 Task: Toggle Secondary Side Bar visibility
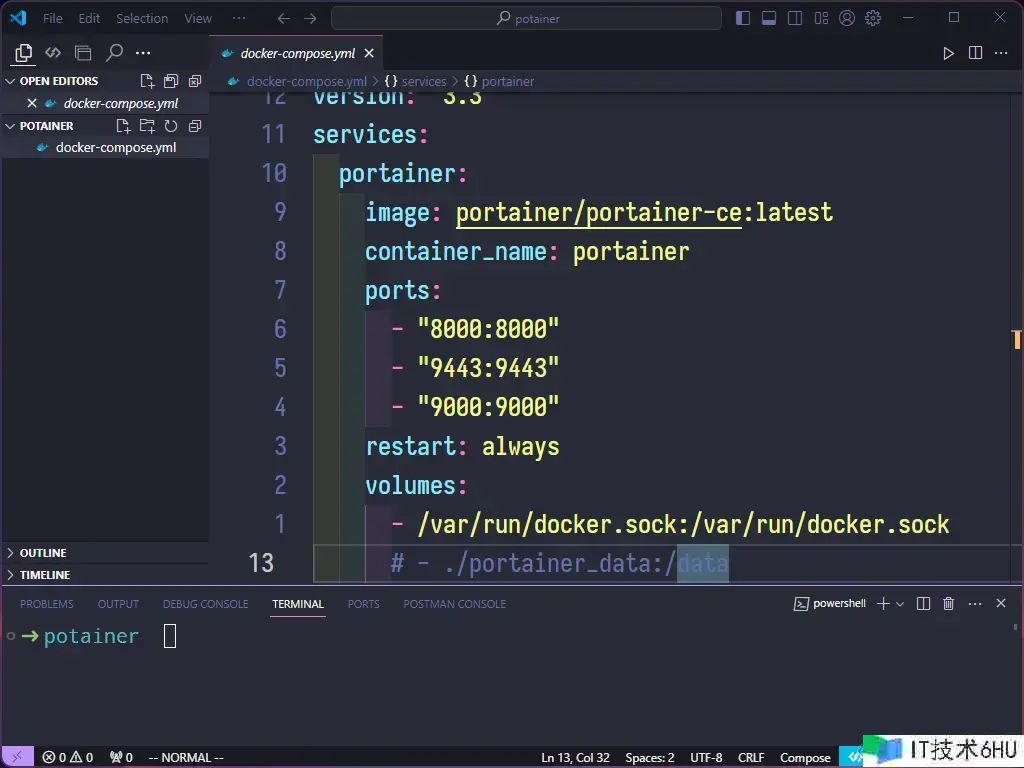point(795,18)
